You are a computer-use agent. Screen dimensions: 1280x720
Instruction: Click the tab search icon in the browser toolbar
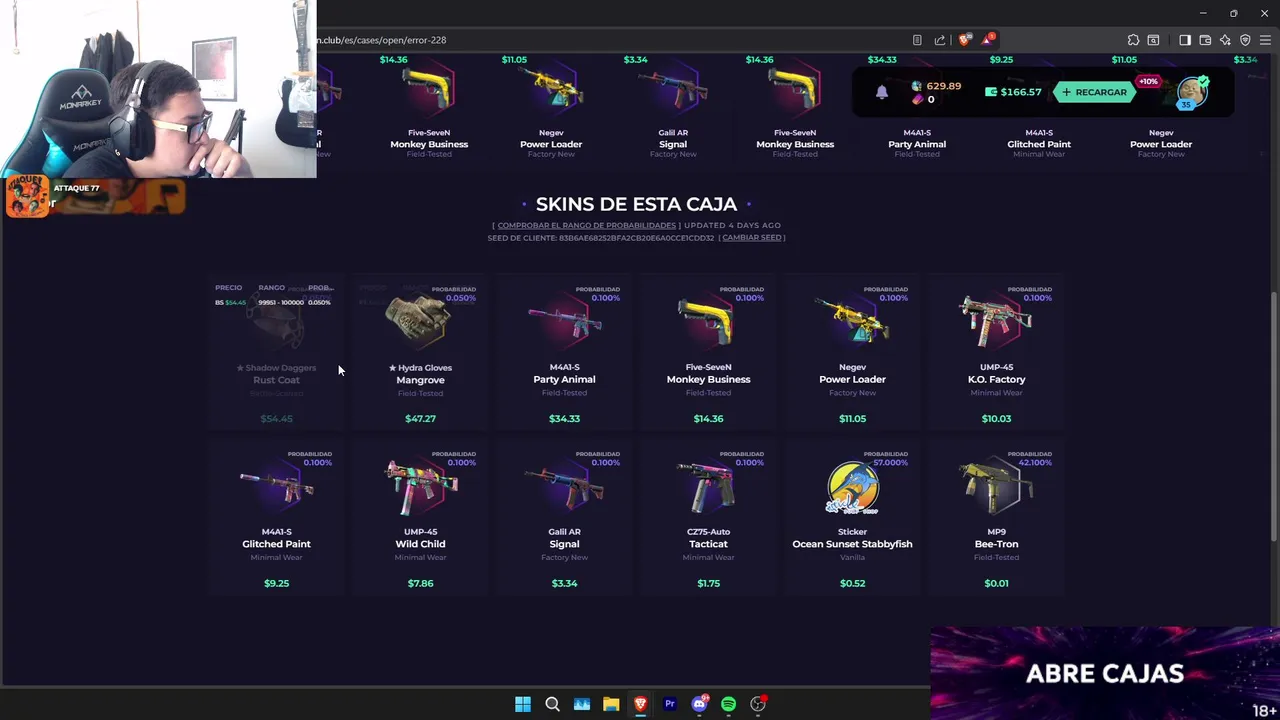click(x=1153, y=40)
